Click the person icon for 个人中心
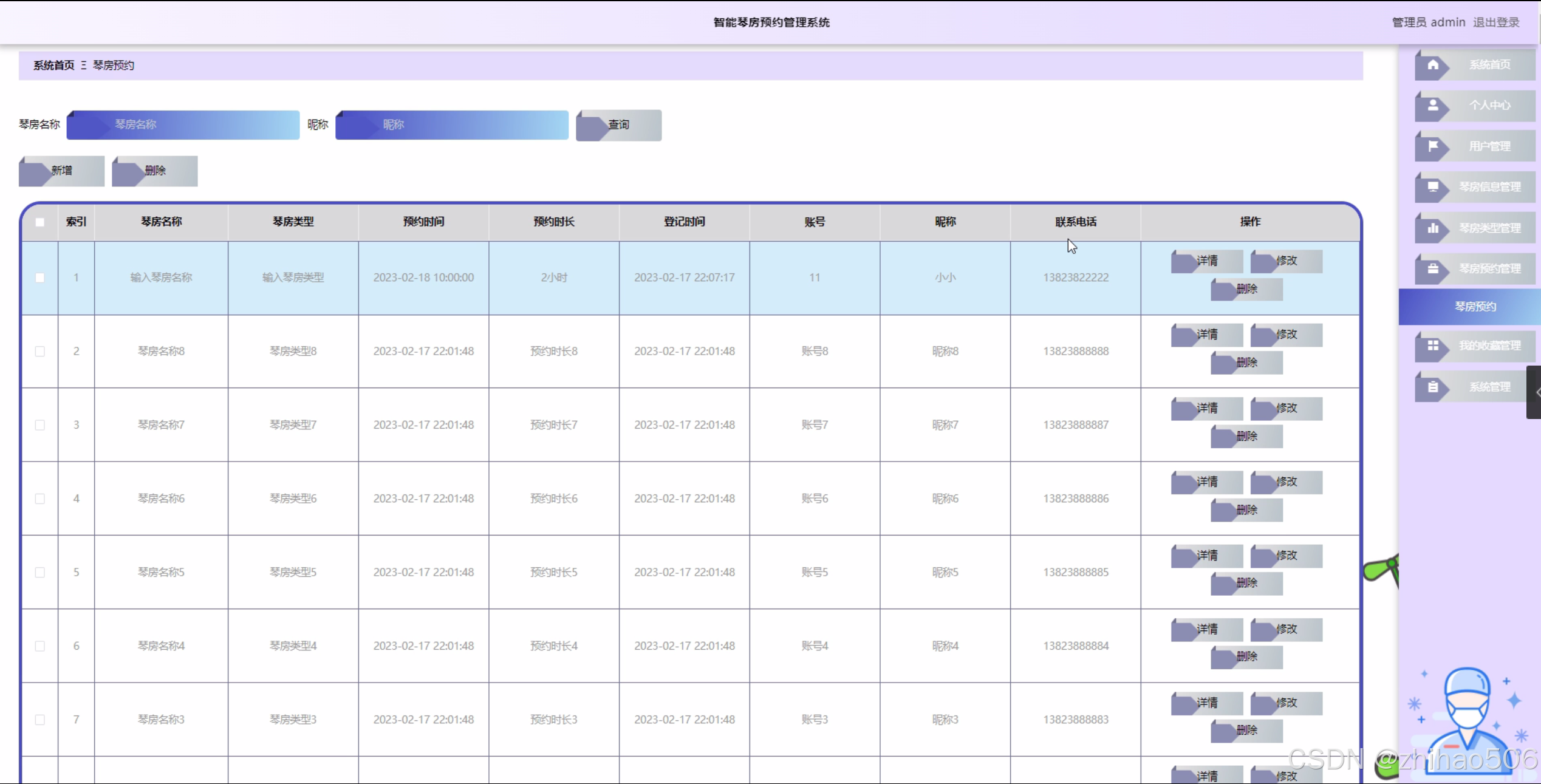 tap(1433, 106)
